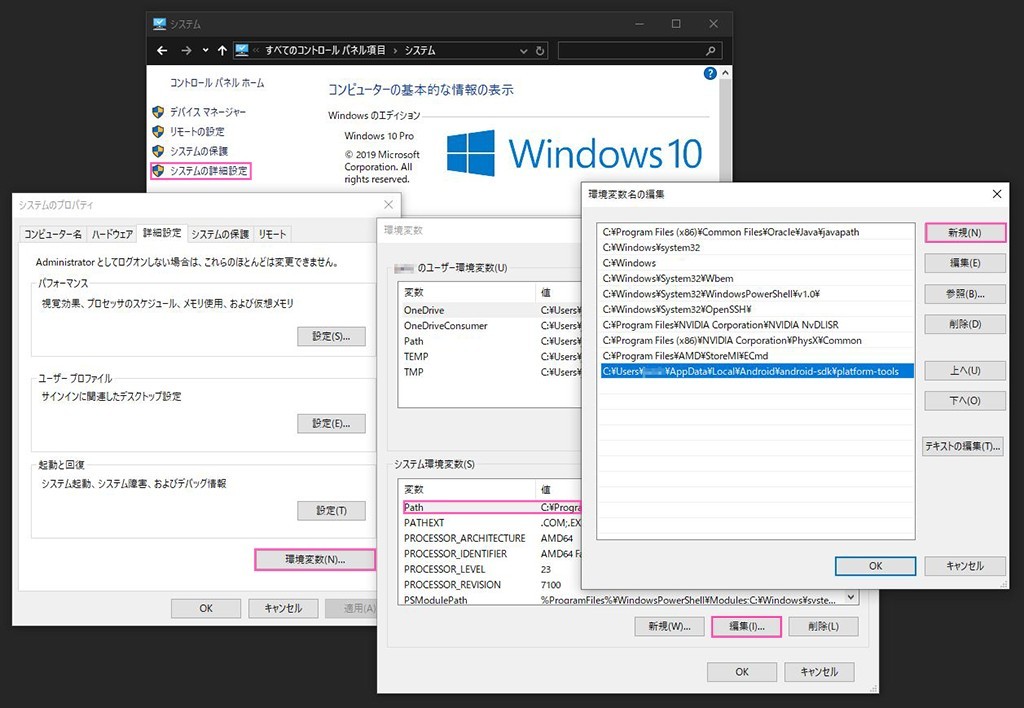This screenshot has width=1024, height=708.
Task: Switch to コンピューター名 tab
Action: (53, 234)
